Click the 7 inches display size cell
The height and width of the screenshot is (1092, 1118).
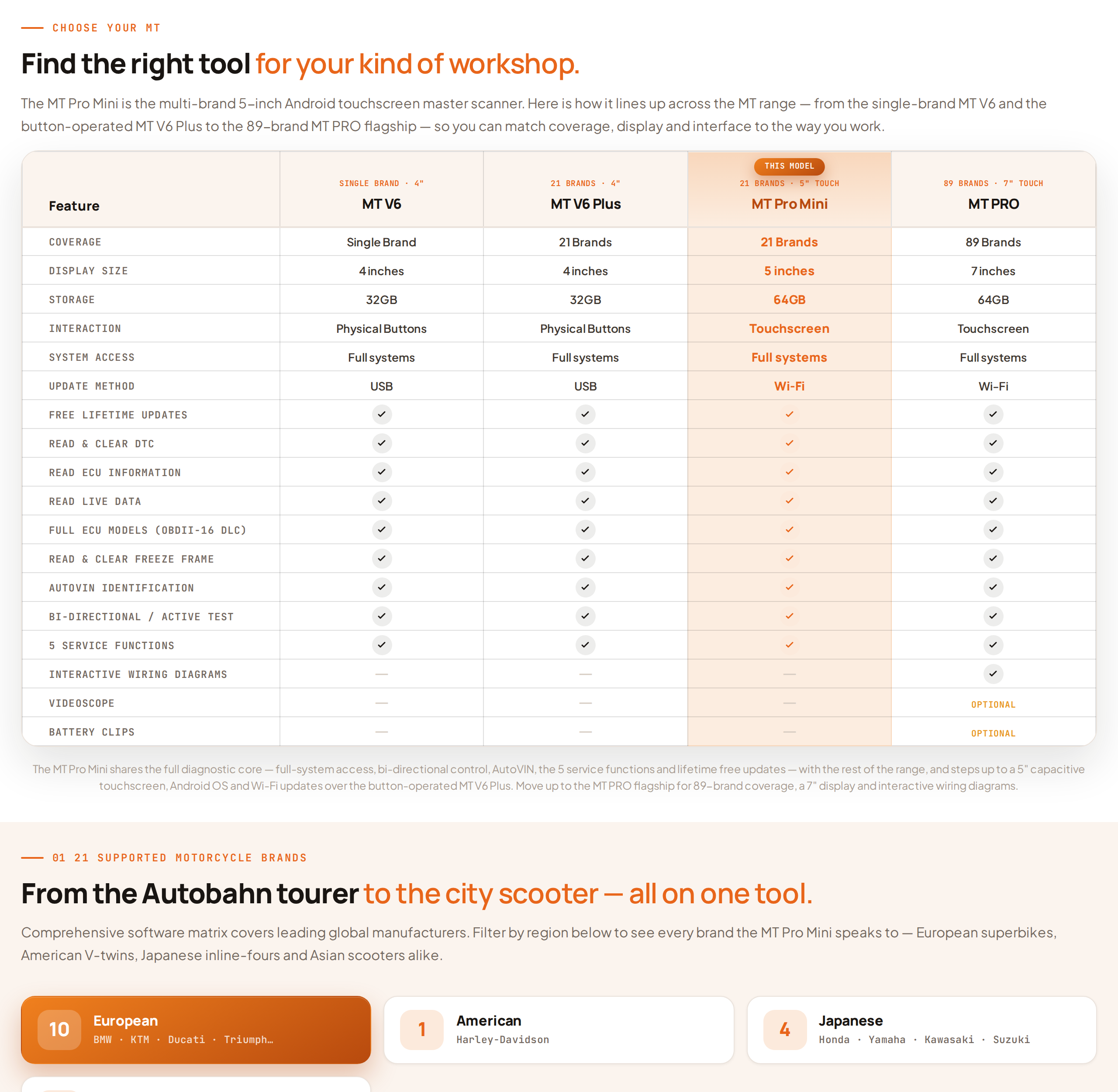click(x=993, y=271)
